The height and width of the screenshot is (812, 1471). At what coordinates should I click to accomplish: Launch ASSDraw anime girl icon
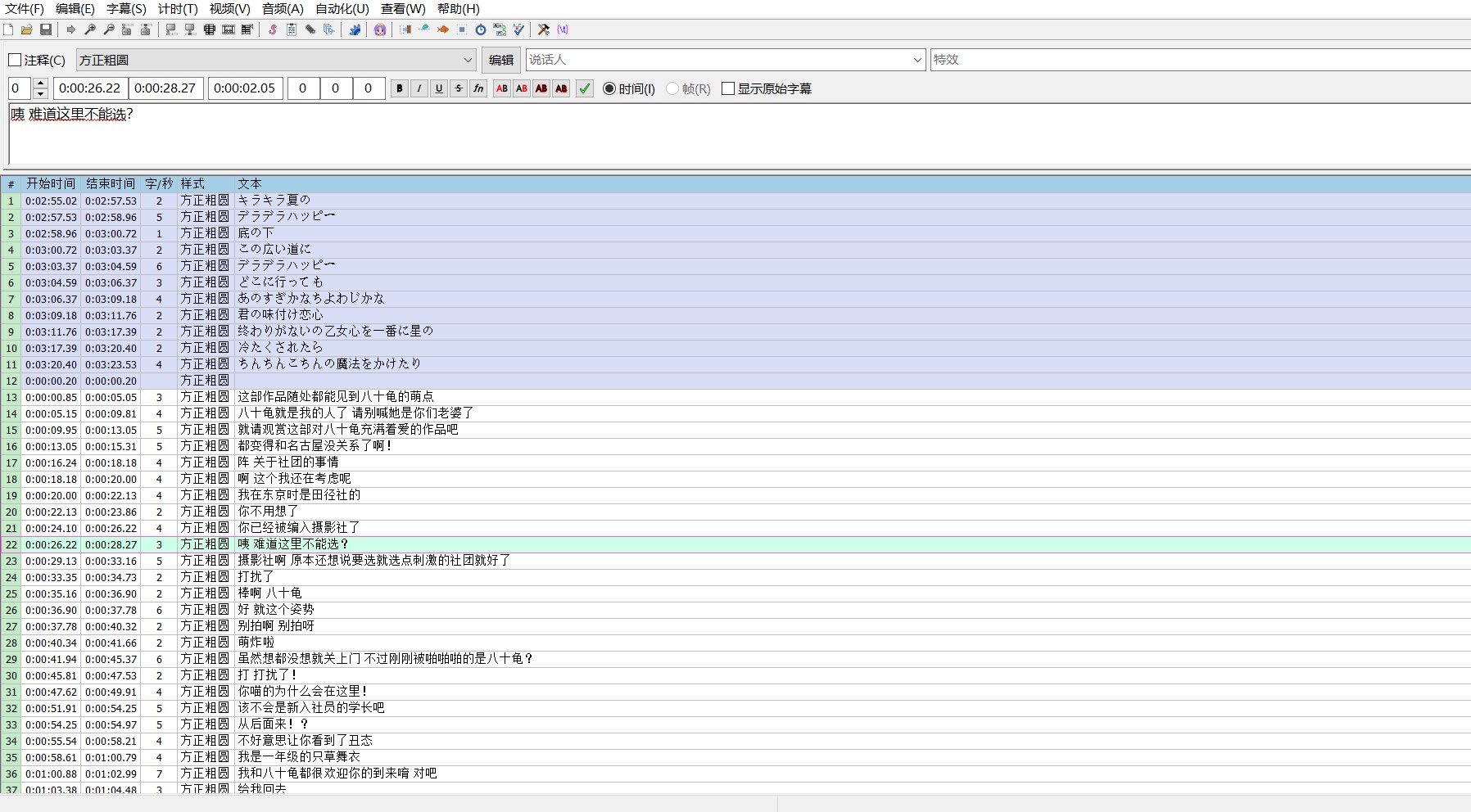(380, 29)
